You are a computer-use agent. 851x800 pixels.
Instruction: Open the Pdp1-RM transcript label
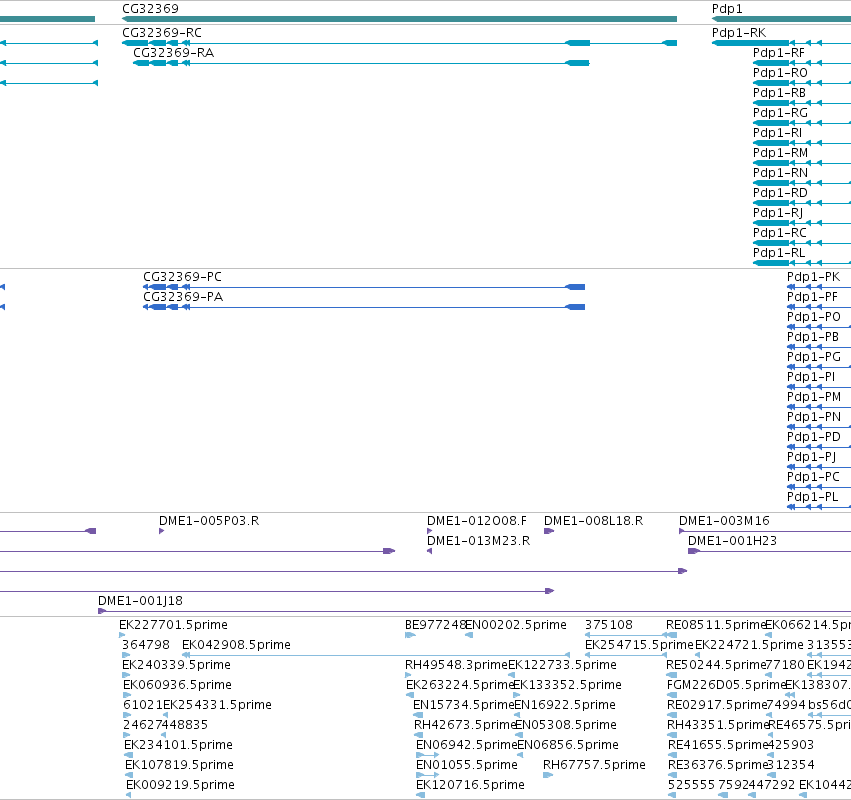(780, 153)
